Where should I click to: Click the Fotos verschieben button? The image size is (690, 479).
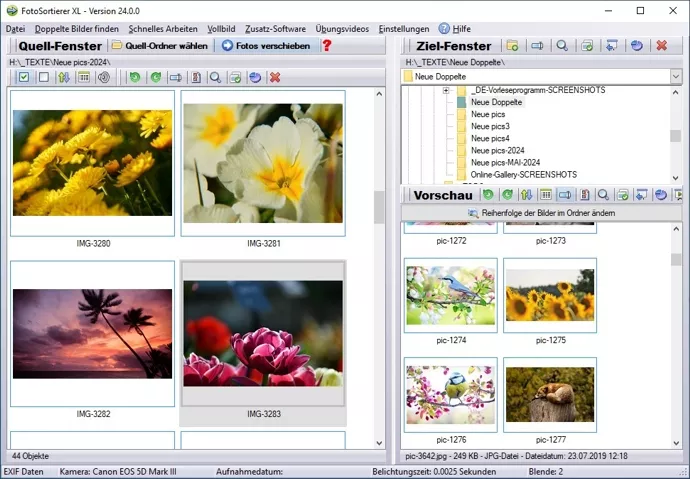pos(264,46)
